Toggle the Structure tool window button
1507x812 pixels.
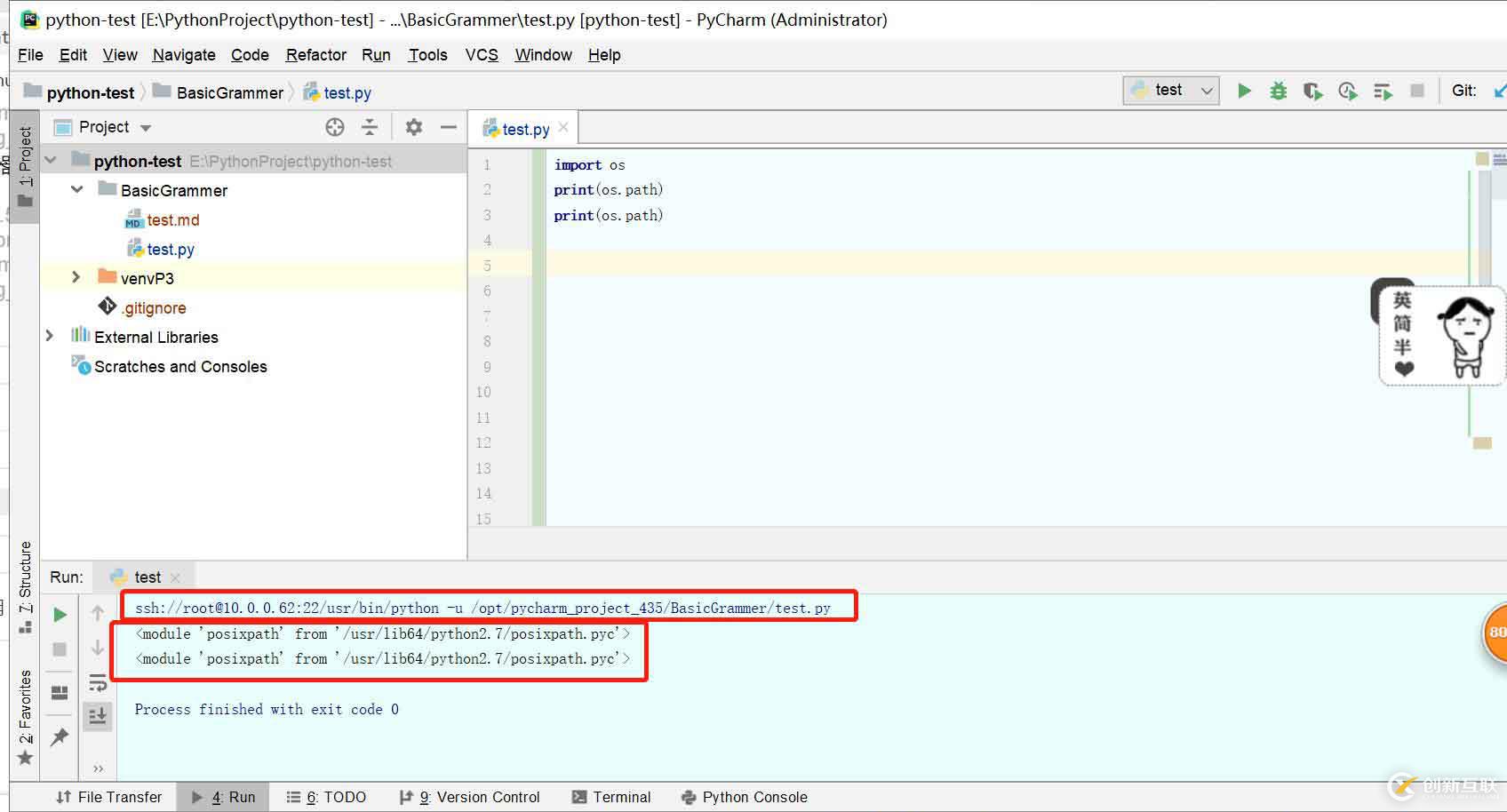click(x=25, y=586)
